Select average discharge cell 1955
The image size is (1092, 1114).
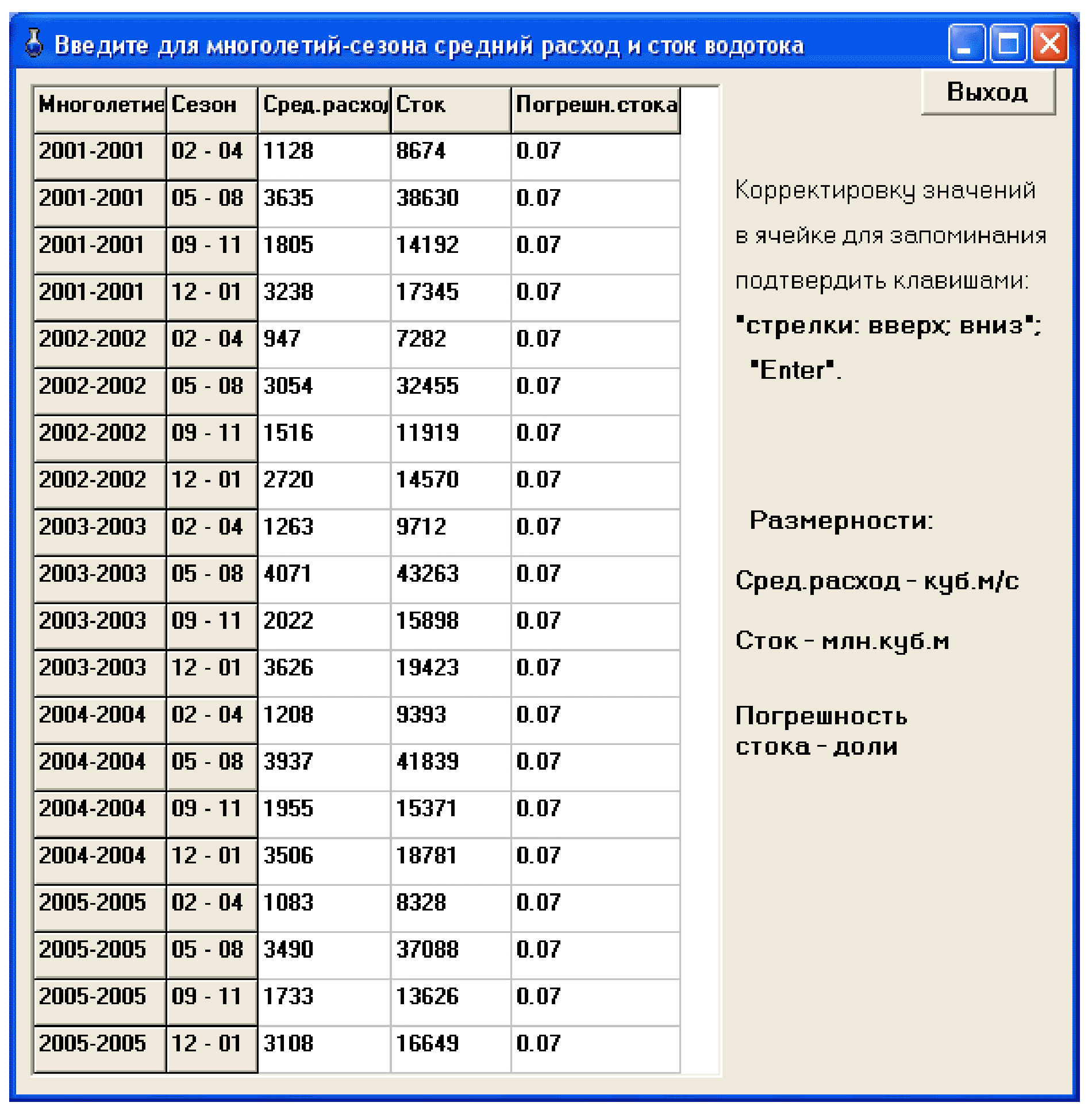324,815
